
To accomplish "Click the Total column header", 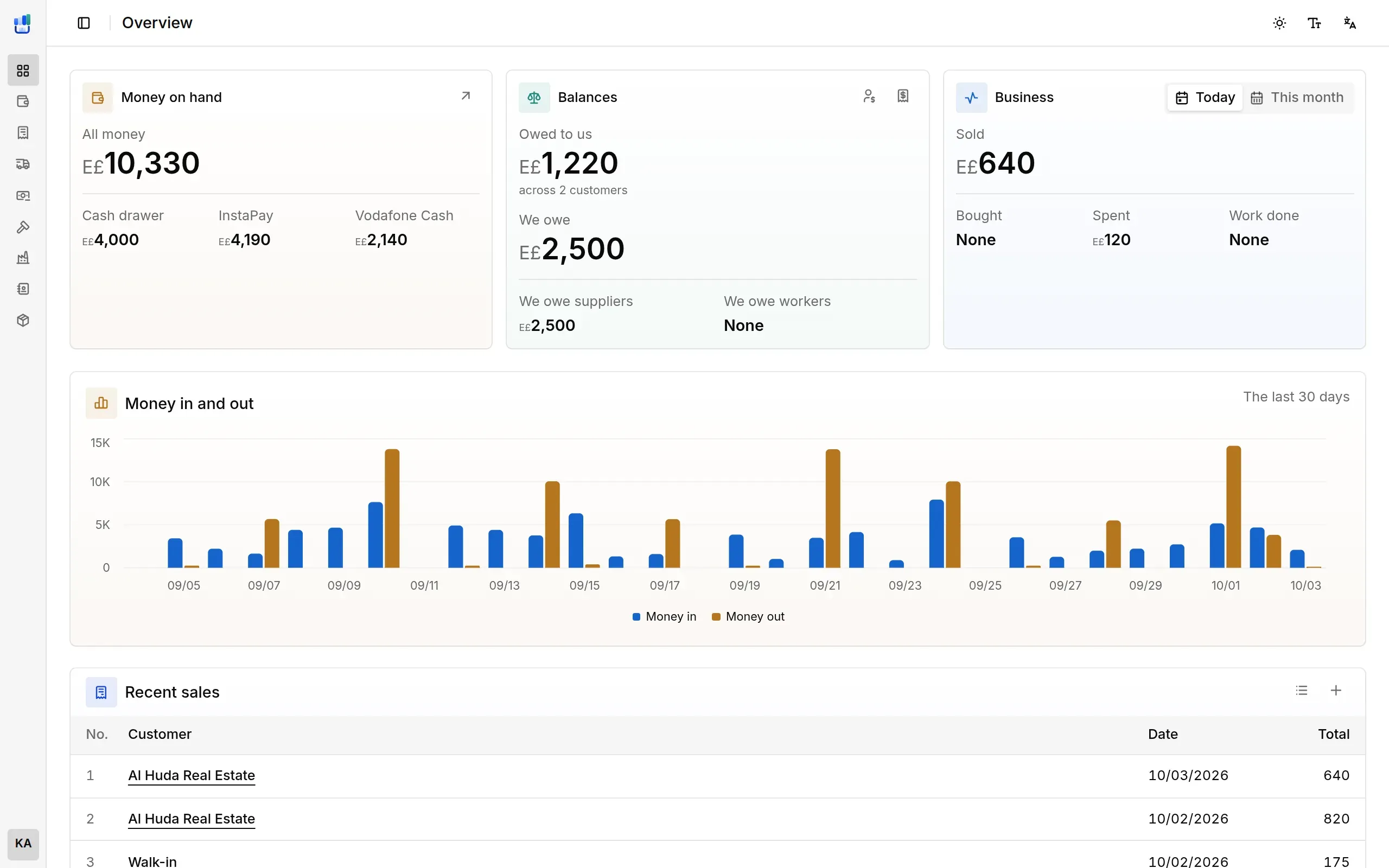I will tap(1333, 734).
